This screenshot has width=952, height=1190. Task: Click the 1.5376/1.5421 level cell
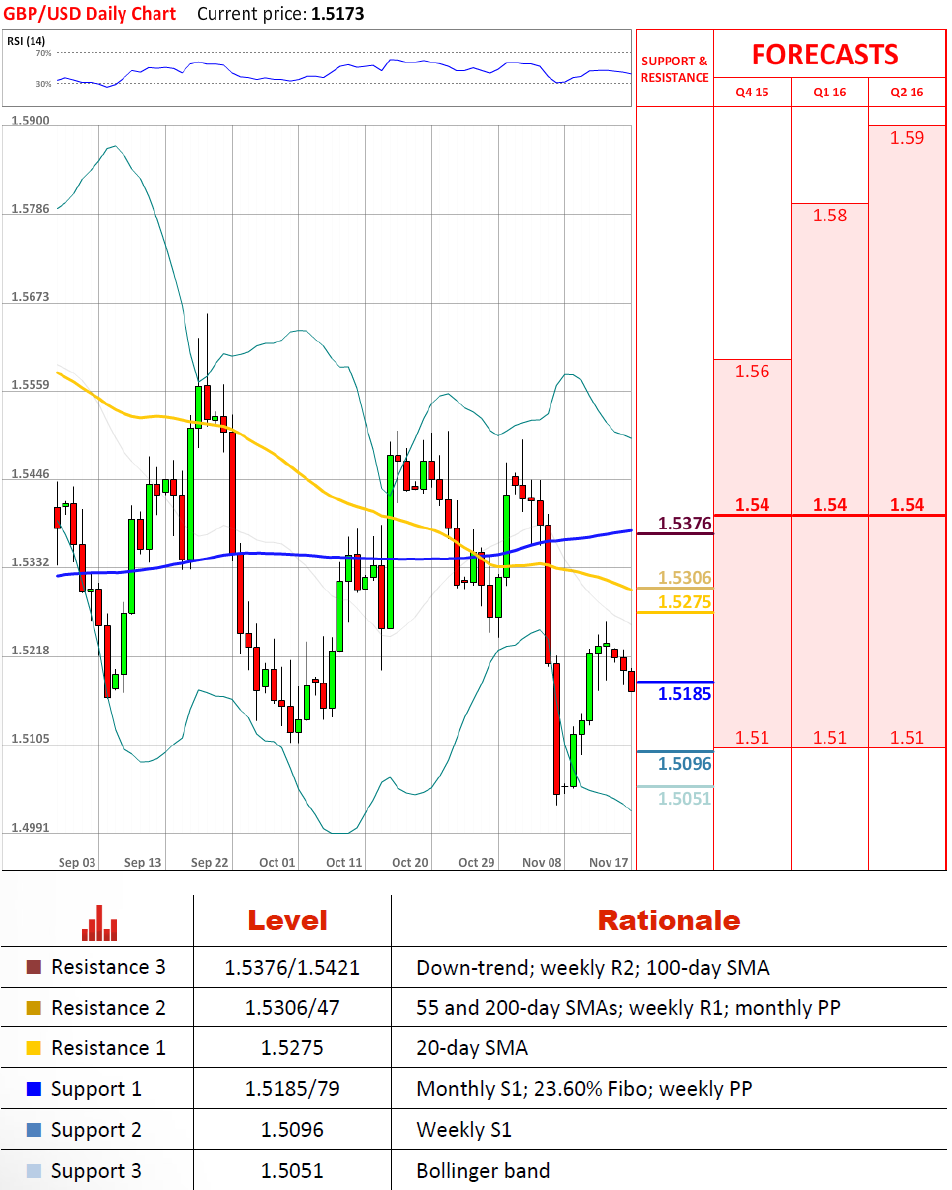tap(292, 968)
